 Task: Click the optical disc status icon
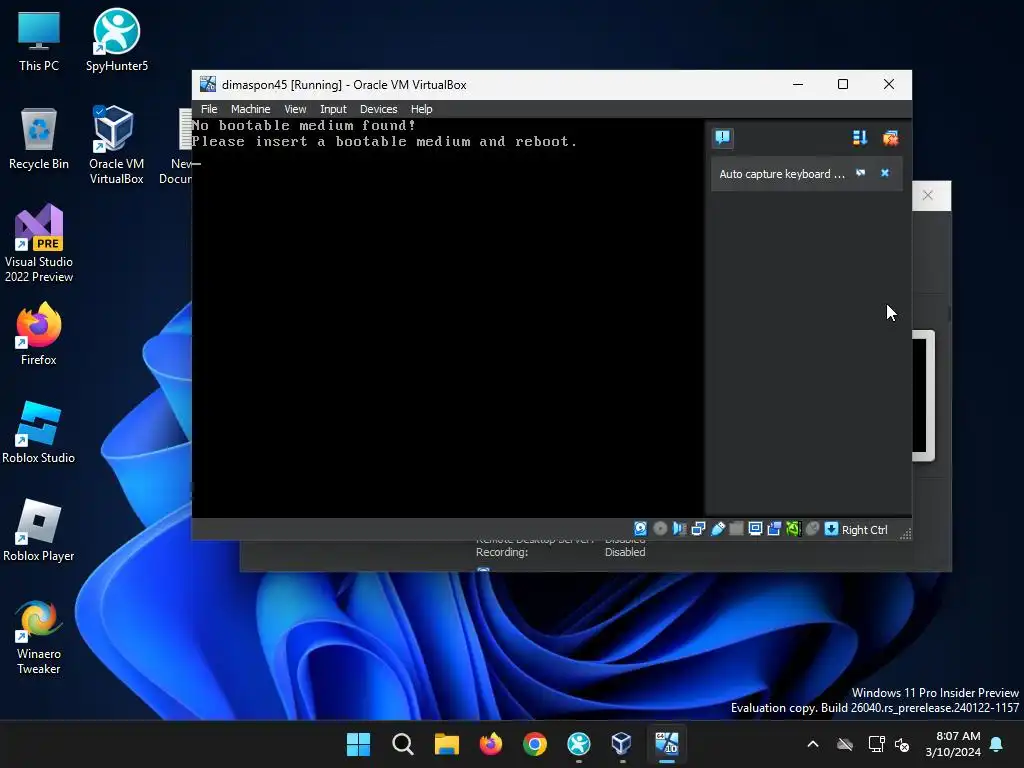[660, 528]
